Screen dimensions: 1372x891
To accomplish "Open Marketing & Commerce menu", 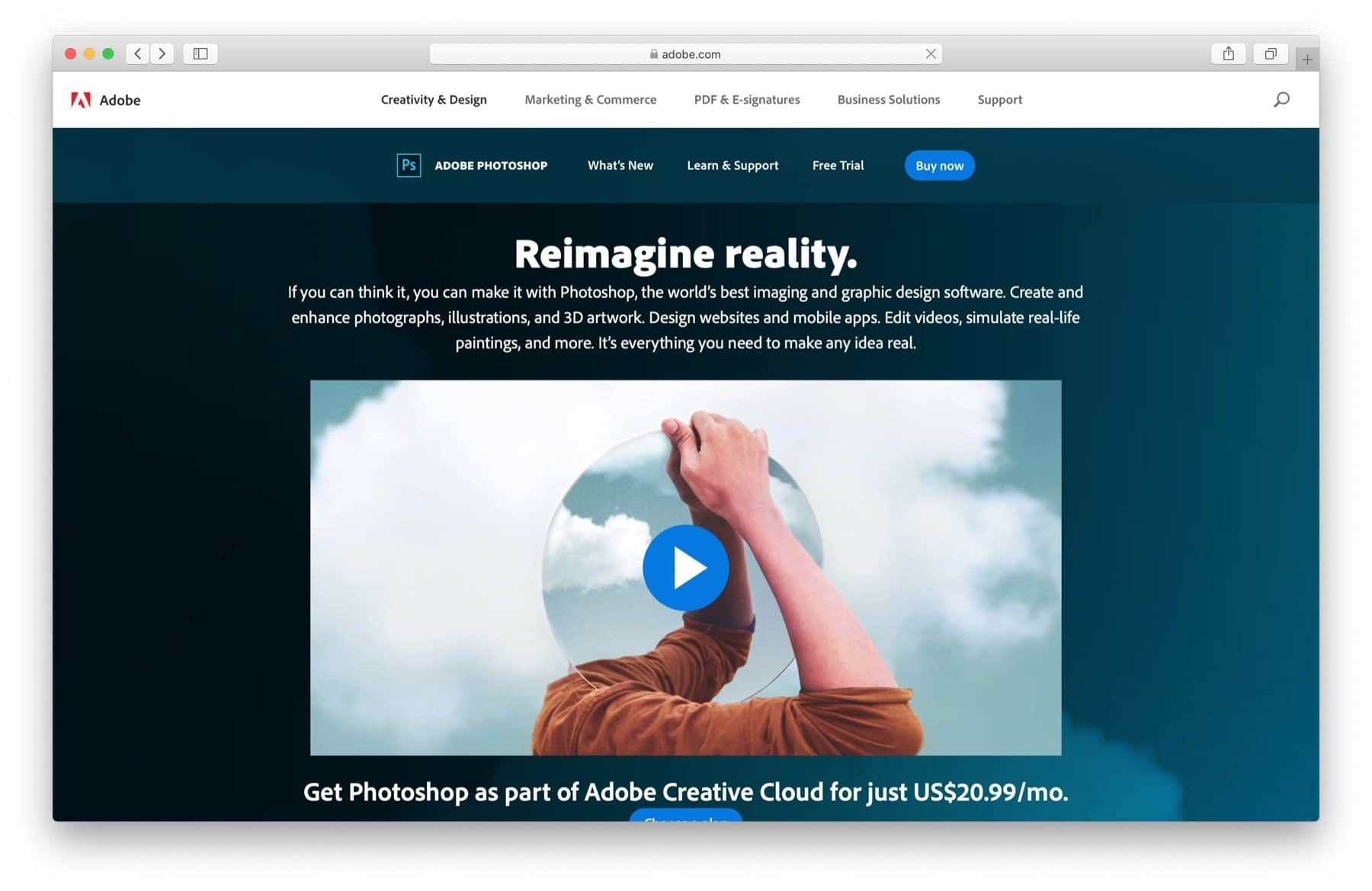I will pyautogui.click(x=590, y=100).
